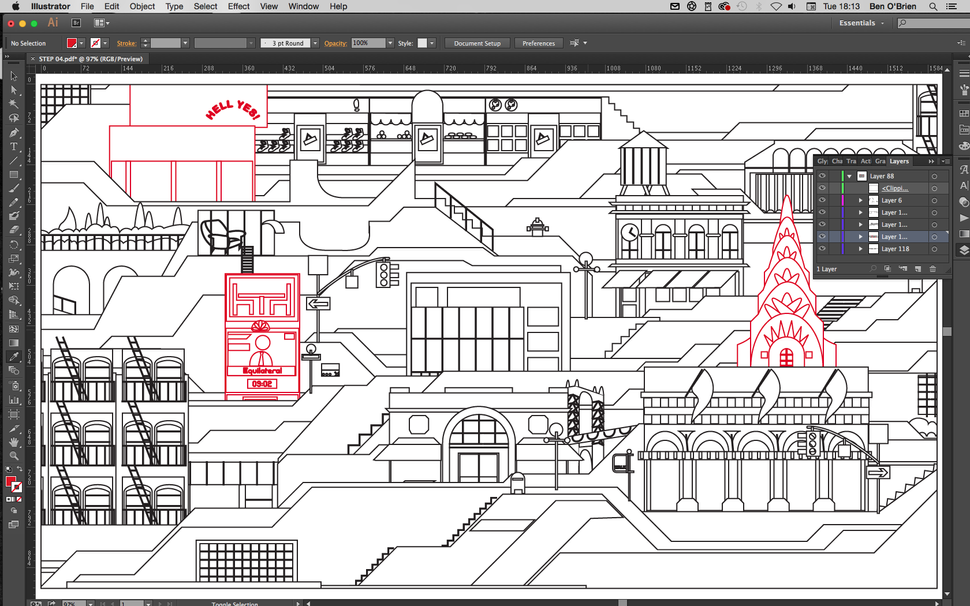Collapse Layer 88 with its disclosure triangle
The image size is (970, 606).
click(x=849, y=176)
